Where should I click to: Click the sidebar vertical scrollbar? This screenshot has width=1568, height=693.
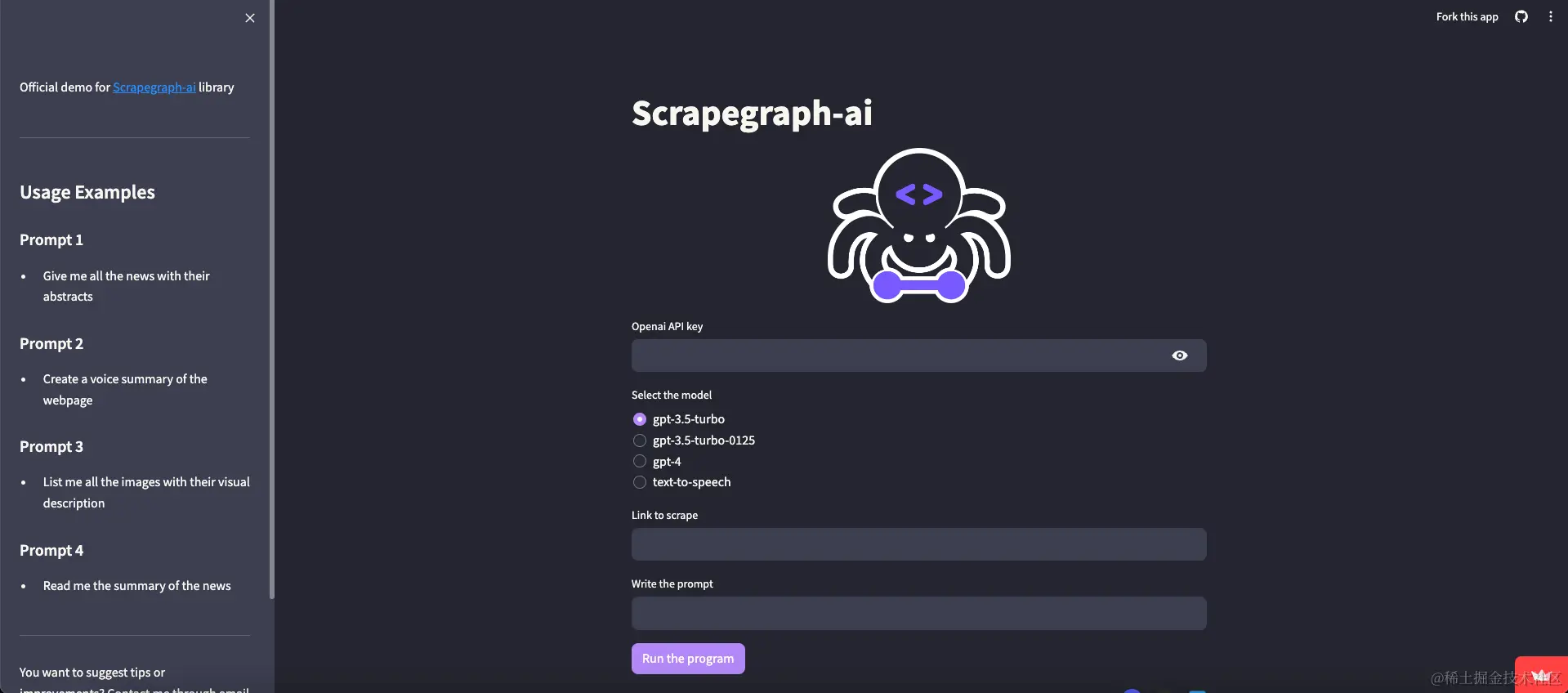point(272,299)
